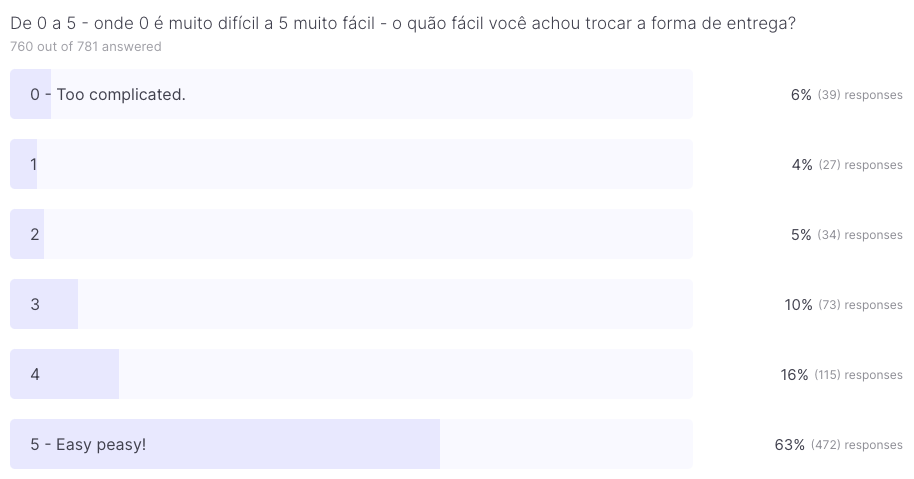
Task: Click the 10% percentage value
Action: pos(798,305)
